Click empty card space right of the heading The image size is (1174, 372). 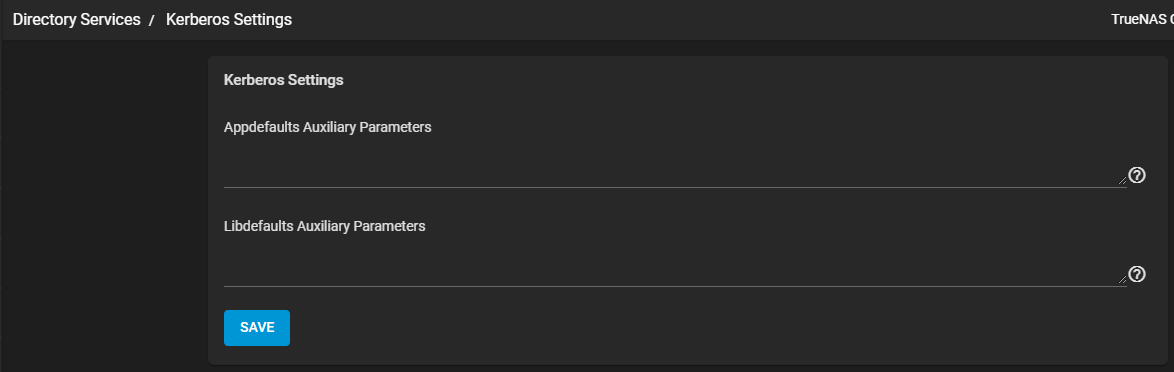click(749, 80)
